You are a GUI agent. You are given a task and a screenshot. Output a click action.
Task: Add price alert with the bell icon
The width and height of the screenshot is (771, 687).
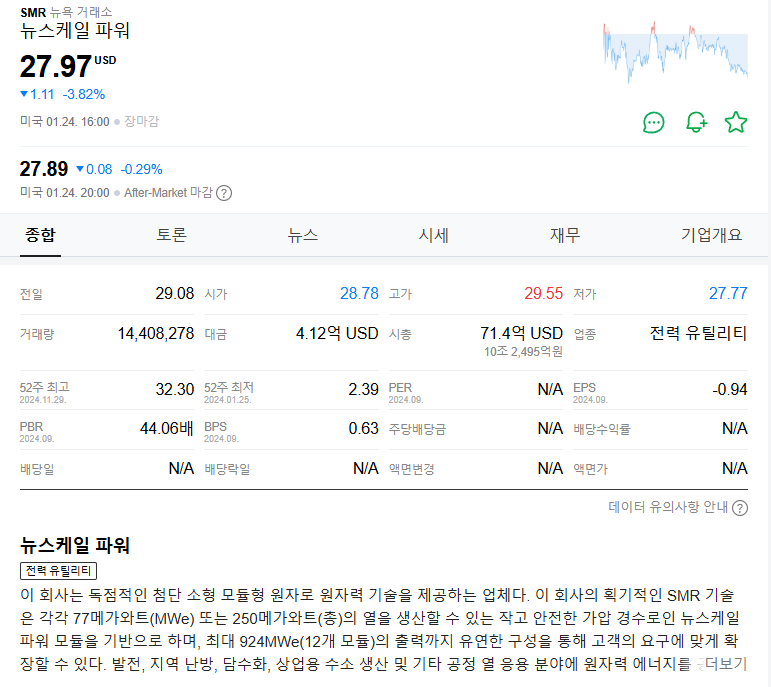[696, 122]
